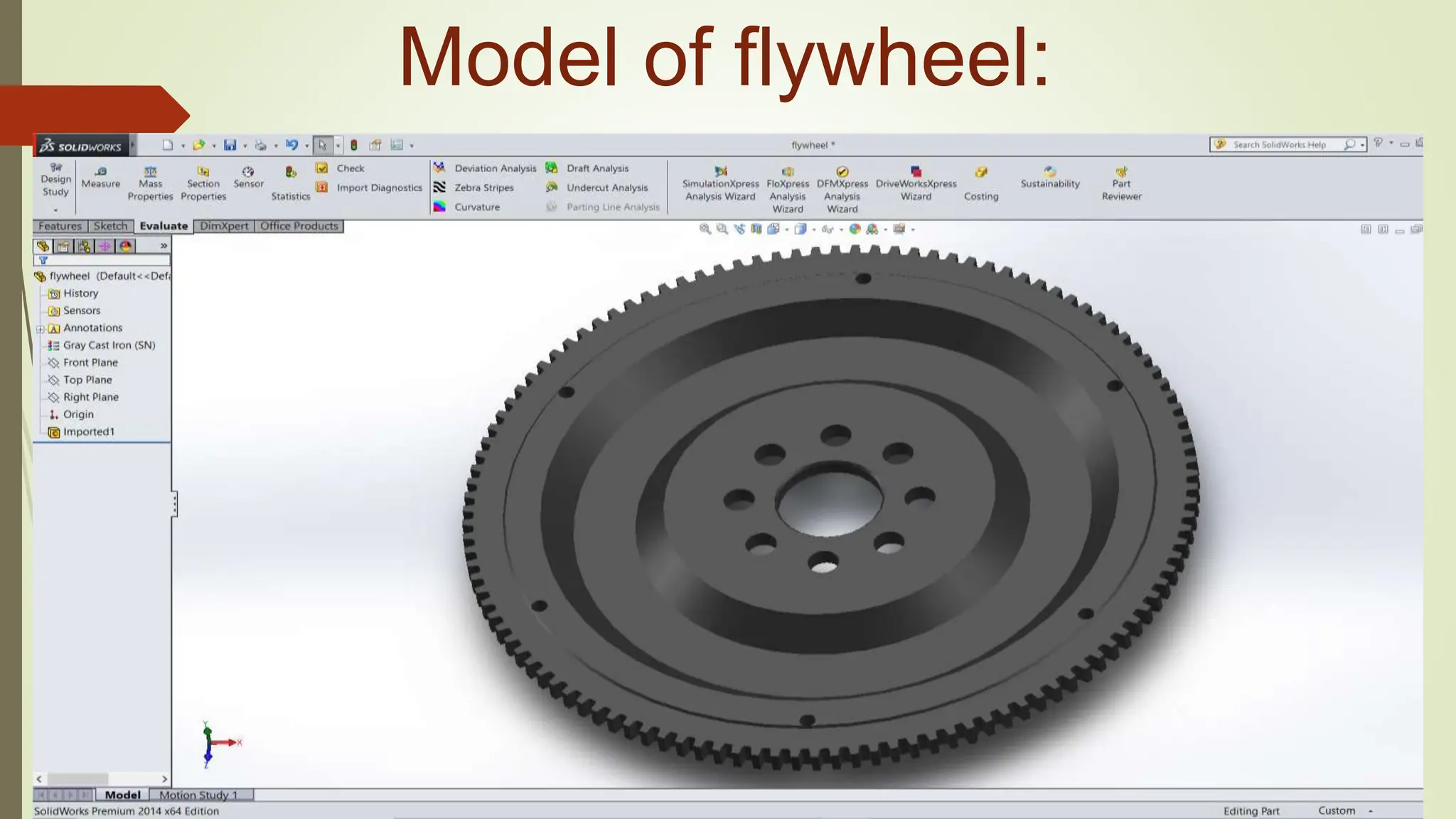The image size is (1456, 819).
Task: Start Deviation Analysis
Action: (485, 168)
